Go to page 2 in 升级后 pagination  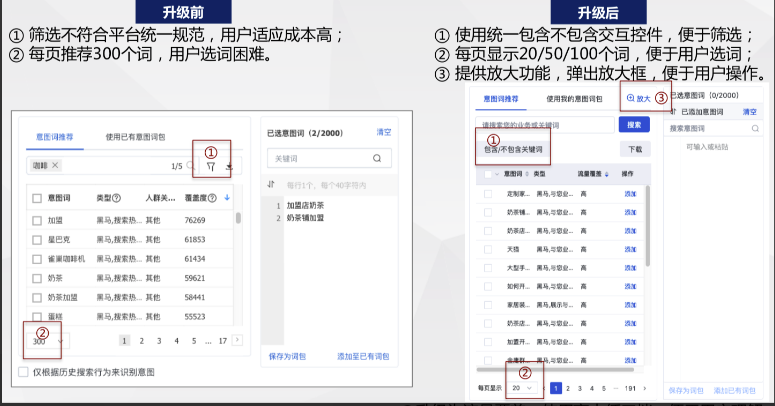coord(568,388)
